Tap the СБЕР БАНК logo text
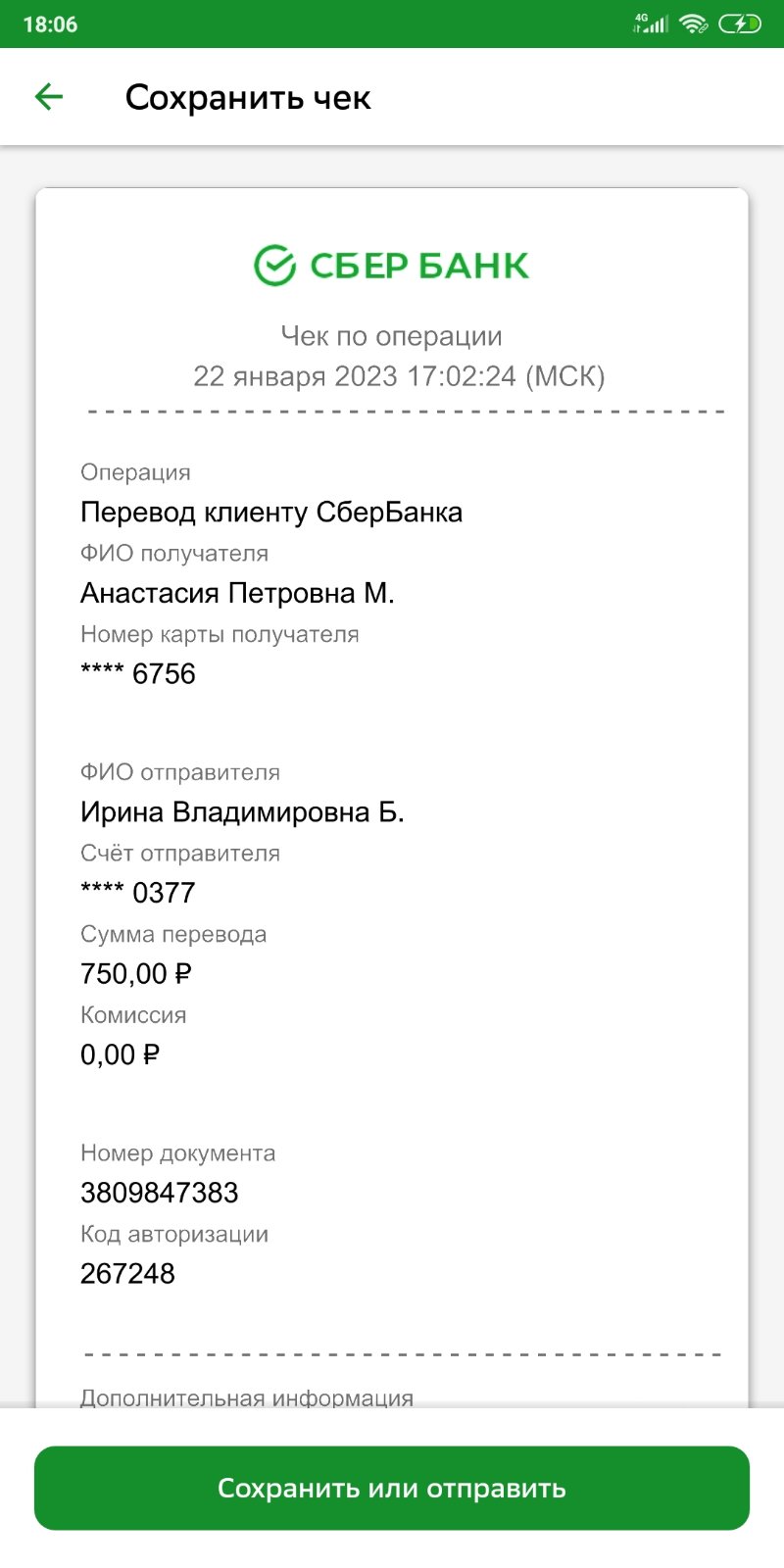The image size is (784, 1568). click(419, 266)
